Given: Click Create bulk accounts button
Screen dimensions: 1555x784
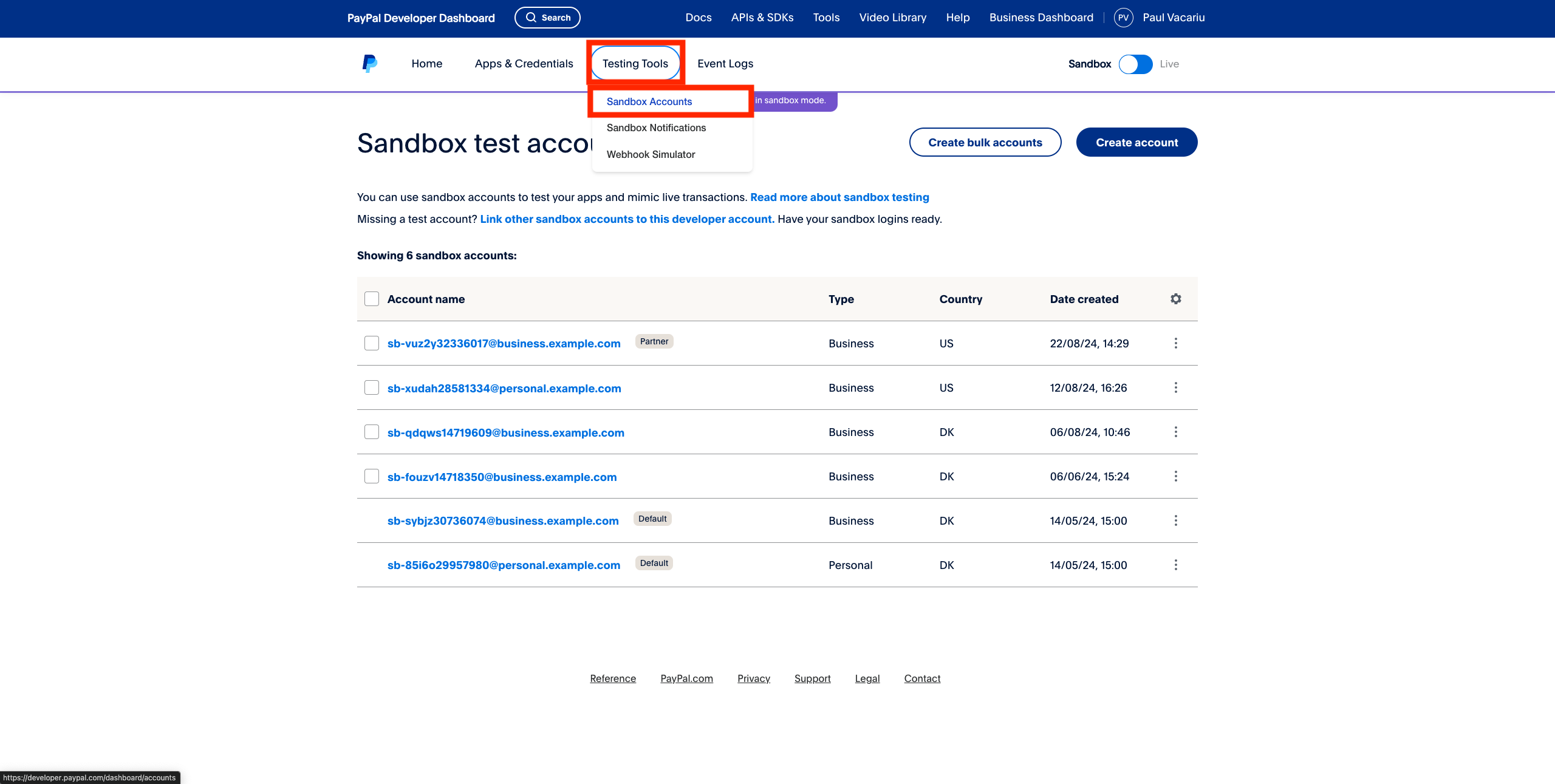Looking at the screenshot, I should 985,142.
